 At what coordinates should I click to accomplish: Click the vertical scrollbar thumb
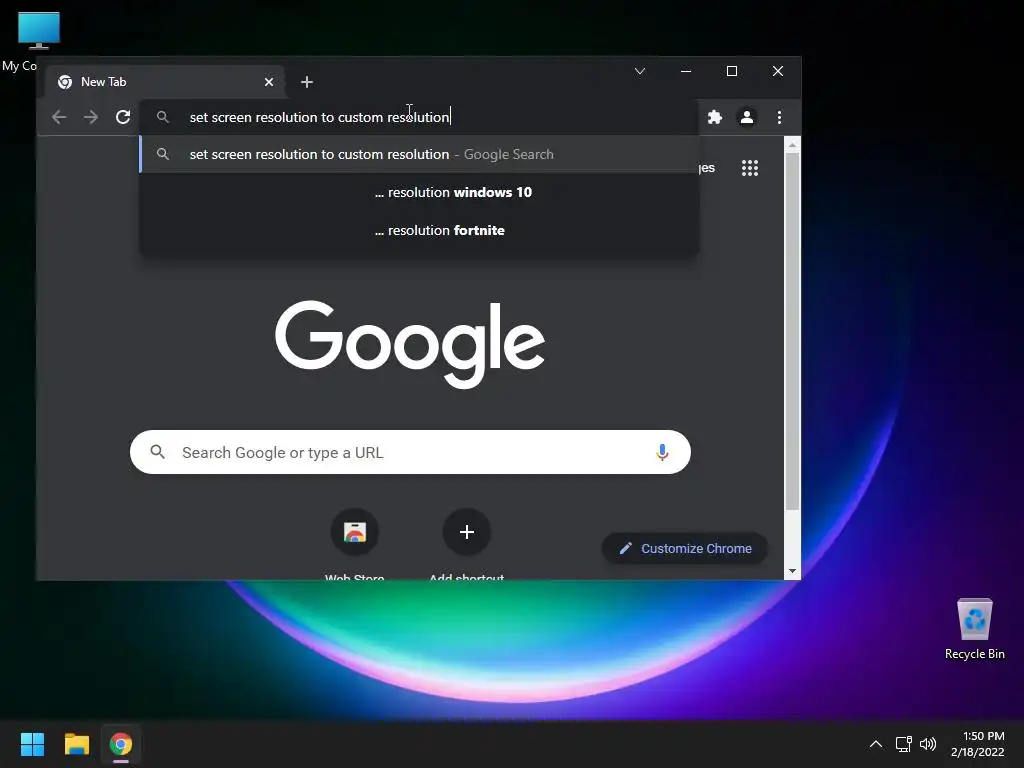792,332
